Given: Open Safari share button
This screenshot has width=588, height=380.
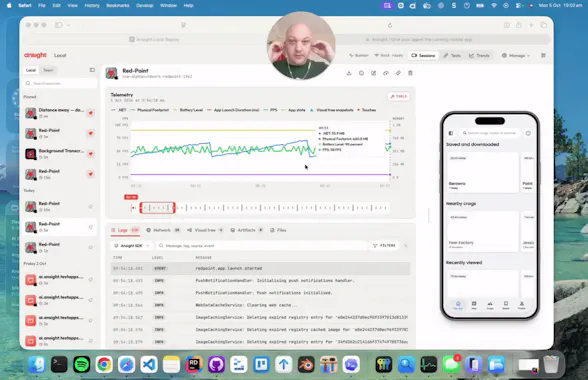Looking at the screenshot, I should point(519,25).
